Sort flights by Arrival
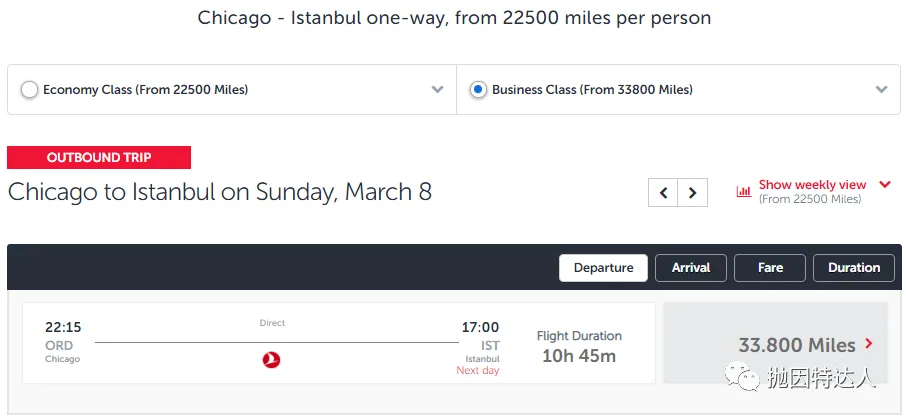Screen dimensions: 906x418 [x=690, y=268]
